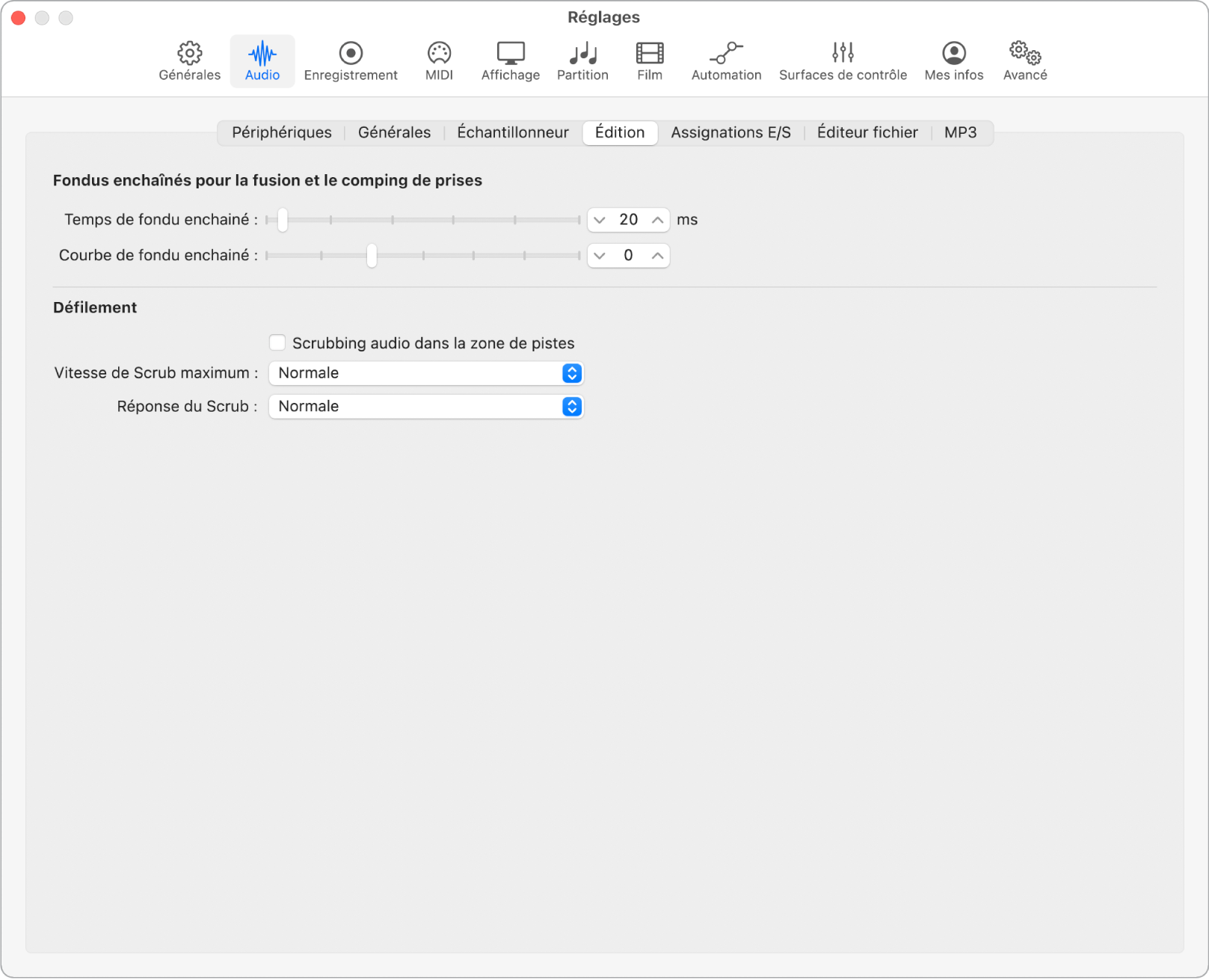The width and height of the screenshot is (1209, 980).
Task: Open Surfaces de contrôle settings
Action: click(x=843, y=61)
